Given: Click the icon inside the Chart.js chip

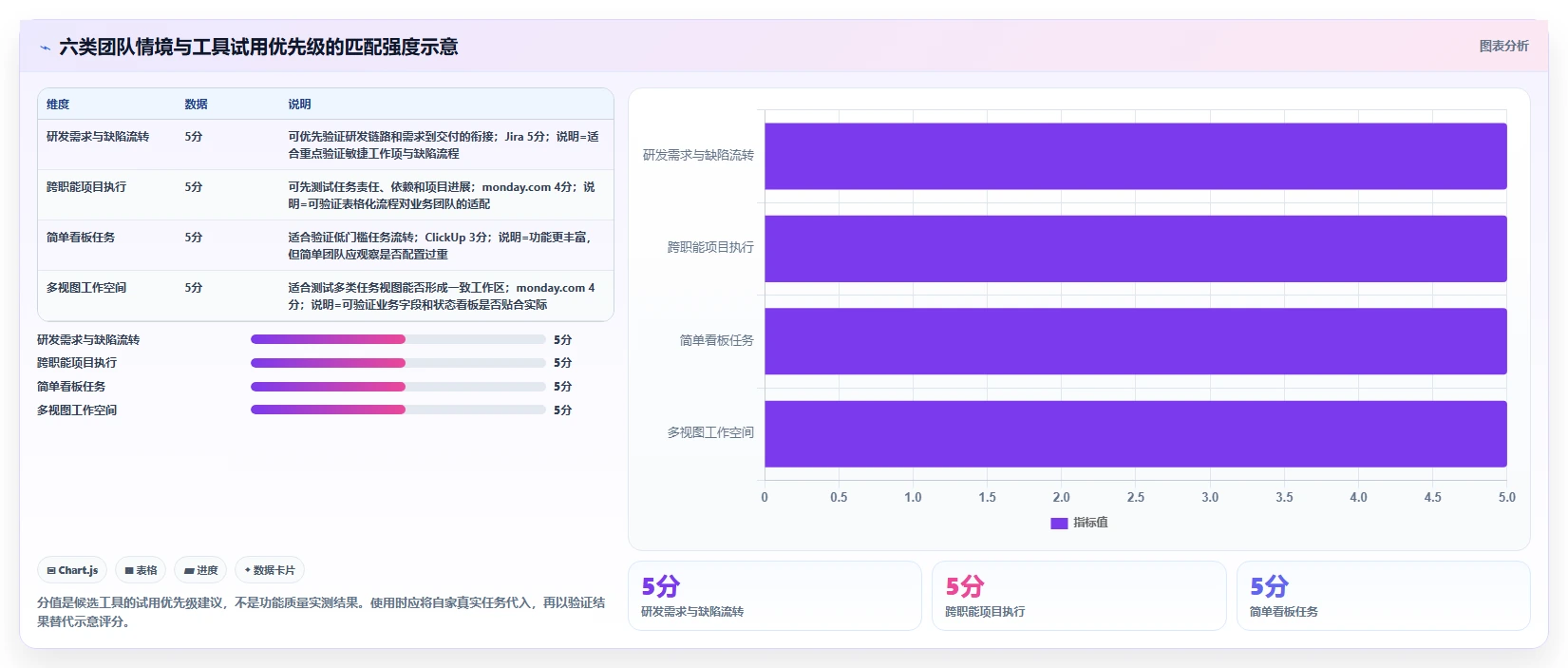Looking at the screenshot, I should coord(51,571).
